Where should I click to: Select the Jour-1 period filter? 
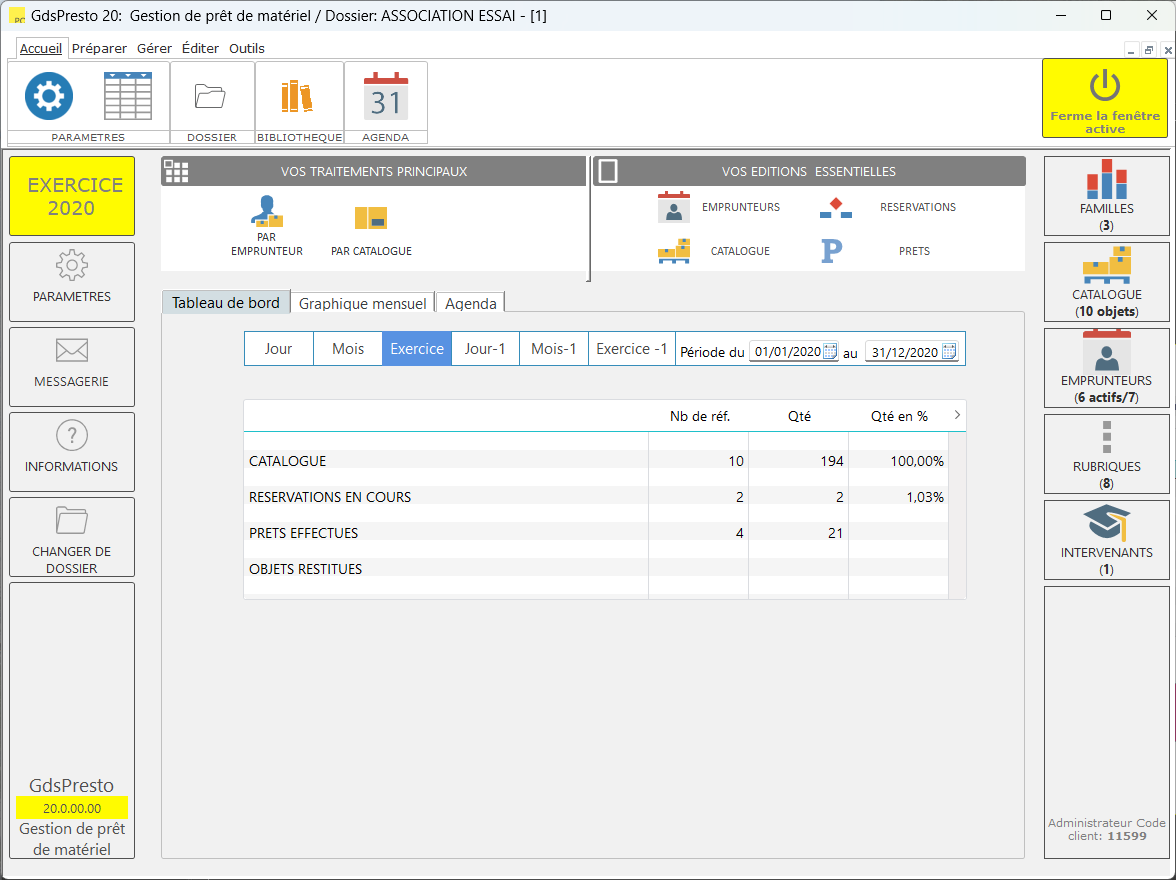(x=485, y=349)
